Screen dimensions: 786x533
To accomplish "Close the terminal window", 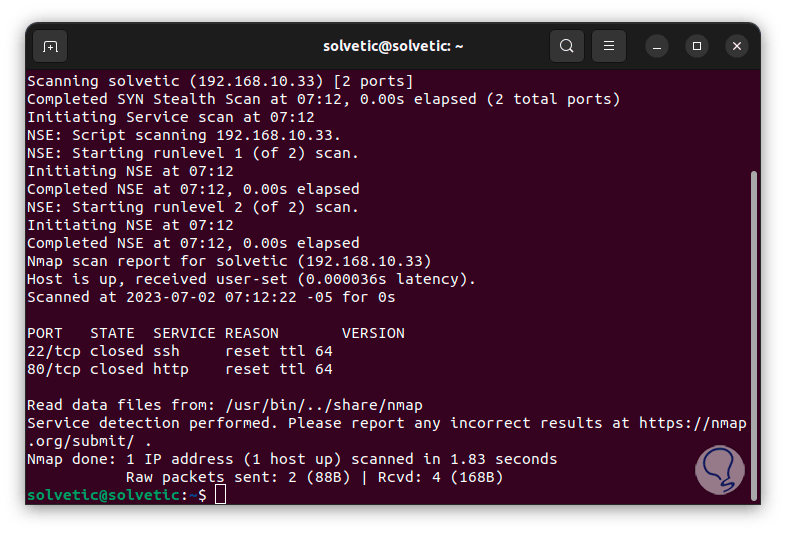I will (737, 46).
